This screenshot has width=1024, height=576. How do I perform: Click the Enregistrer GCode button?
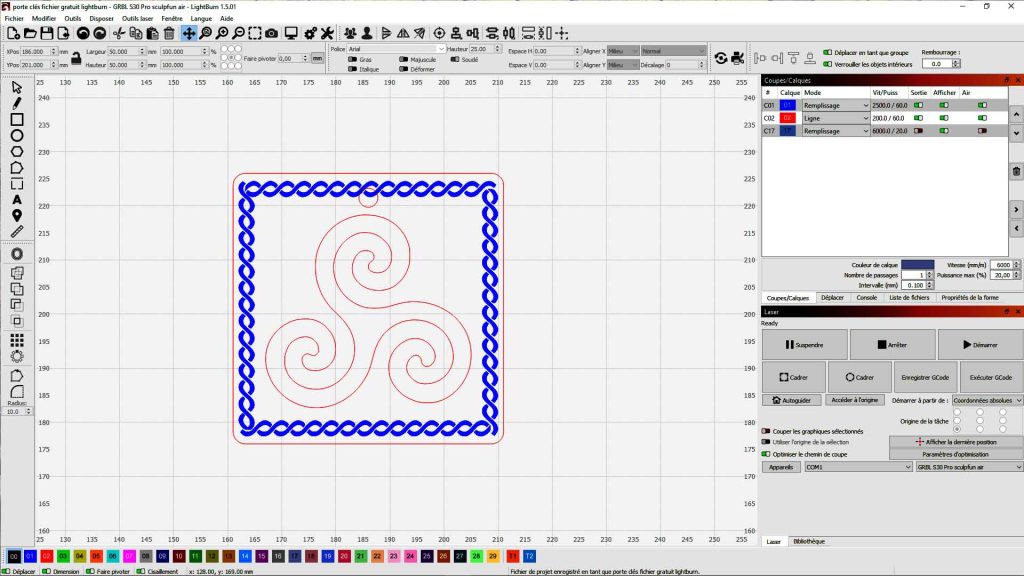(x=925, y=377)
